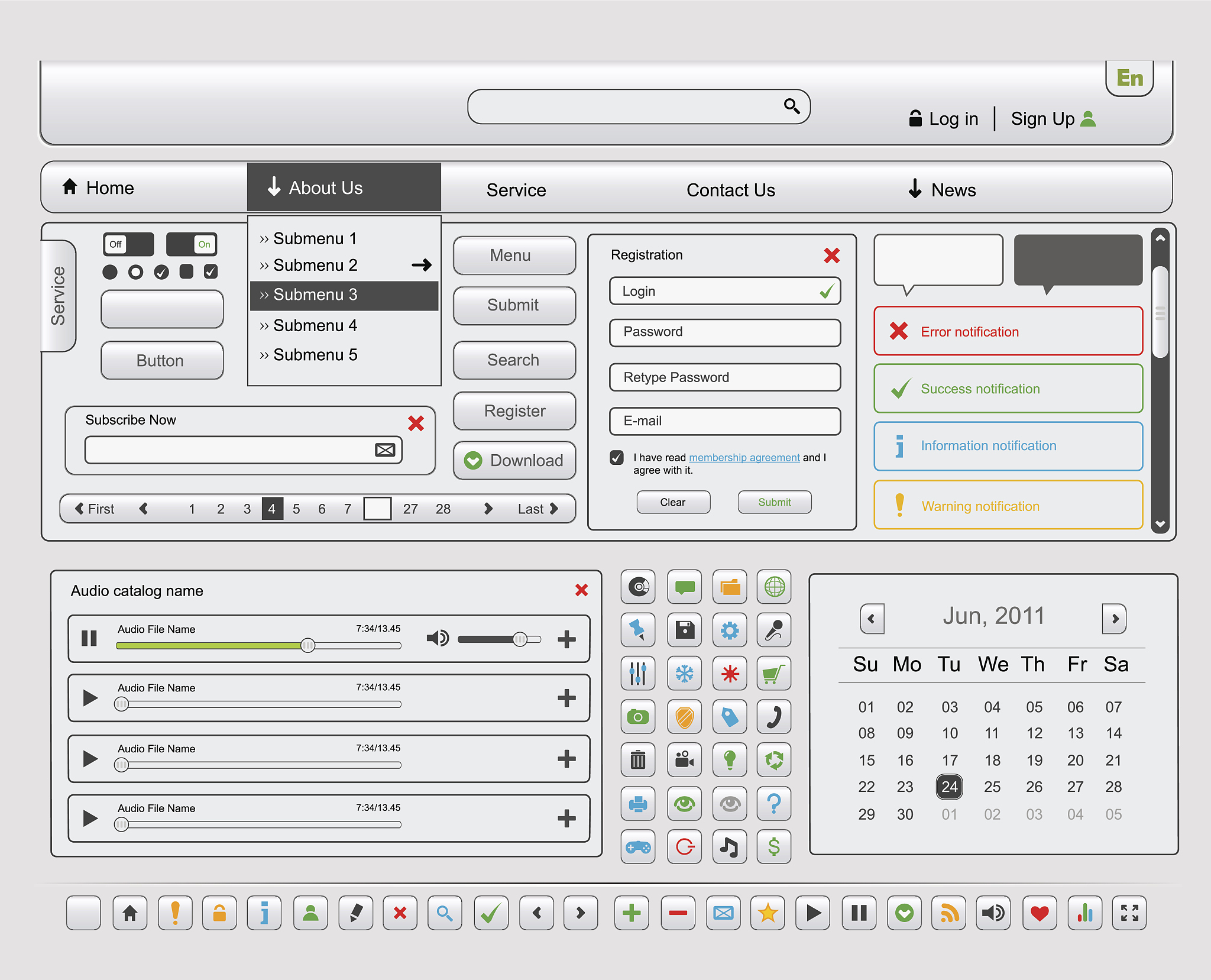Click the microphone icon
The width and height of the screenshot is (1211, 980).
coord(773,630)
